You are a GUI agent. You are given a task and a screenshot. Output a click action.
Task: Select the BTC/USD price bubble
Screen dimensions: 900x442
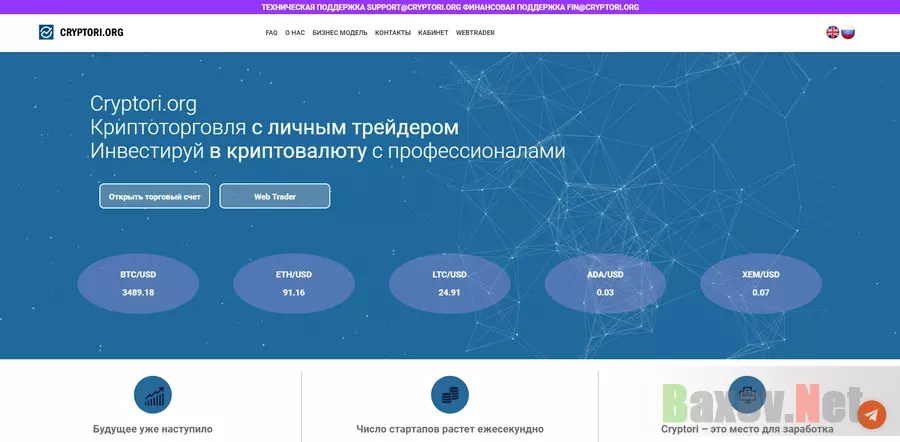138,284
